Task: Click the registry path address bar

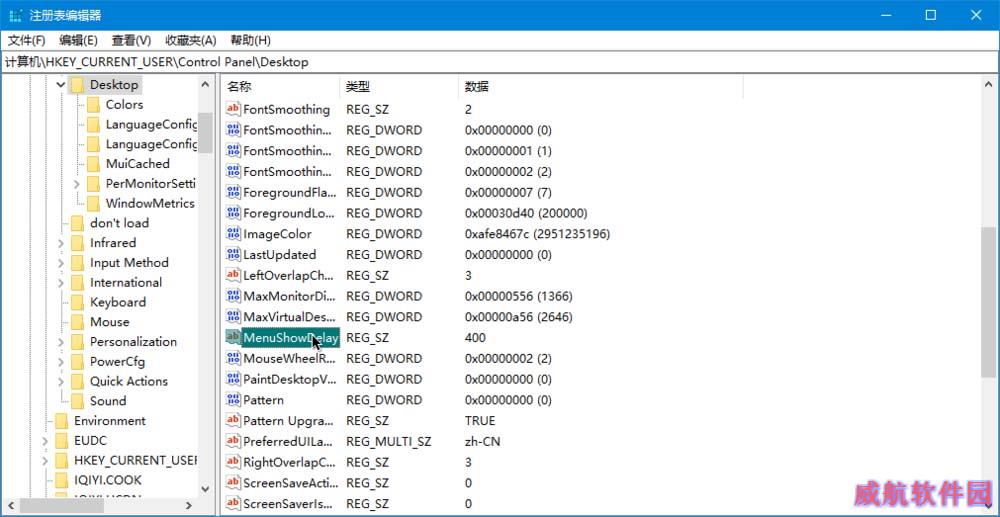Action: click(x=500, y=62)
